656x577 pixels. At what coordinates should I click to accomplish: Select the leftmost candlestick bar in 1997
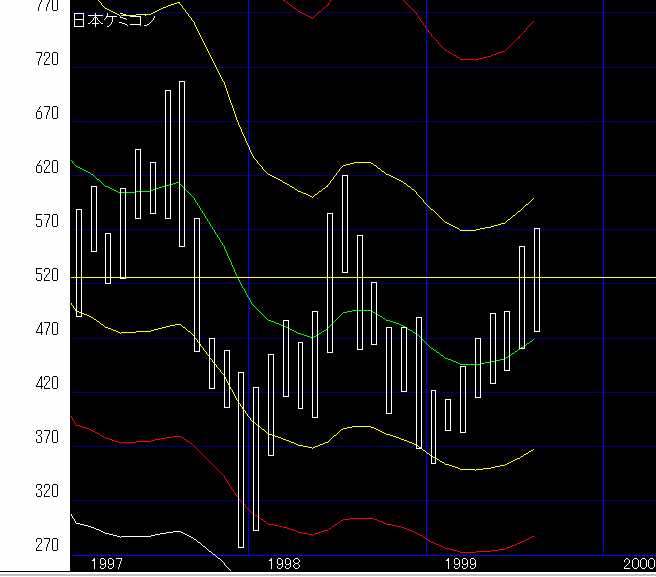point(79,263)
